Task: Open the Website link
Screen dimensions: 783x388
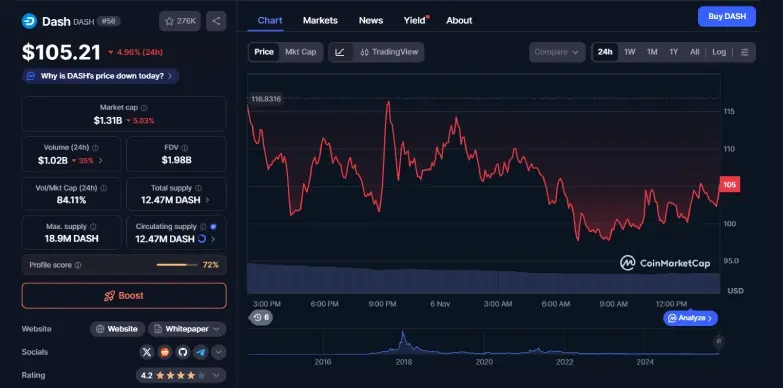Action: tap(117, 329)
